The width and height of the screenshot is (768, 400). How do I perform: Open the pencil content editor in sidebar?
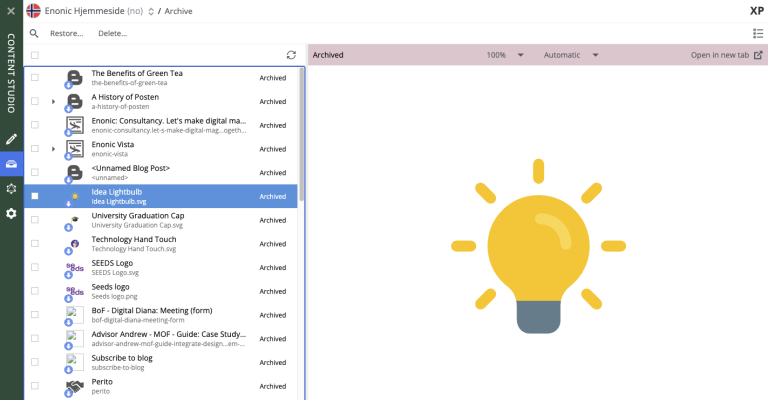click(x=11, y=139)
